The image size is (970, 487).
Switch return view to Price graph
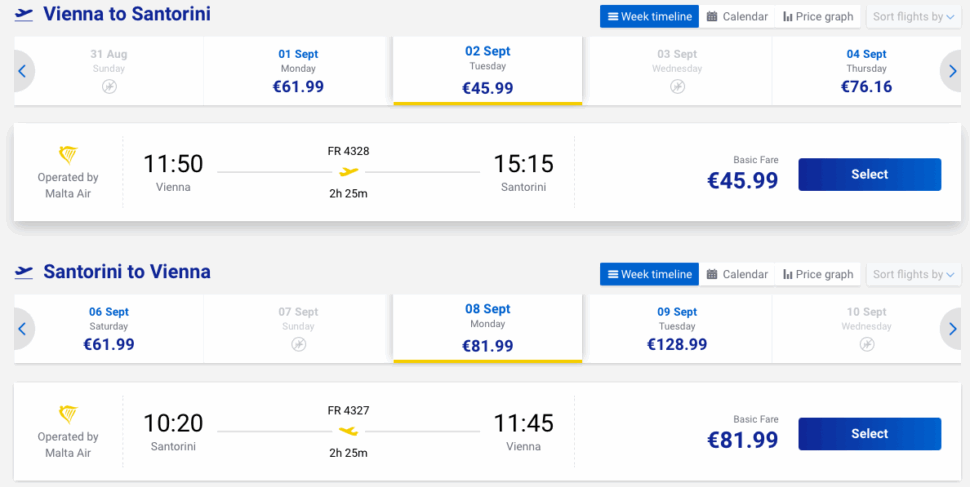(x=818, y=274)
